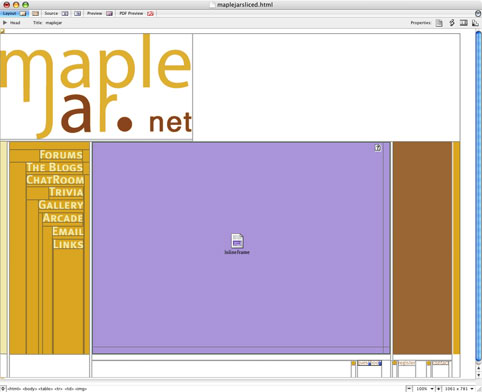The width and height of the screenshot is (482, 392).
Task: Edit the page Title field 'maplejar'
Action: [x=54, y=23]
